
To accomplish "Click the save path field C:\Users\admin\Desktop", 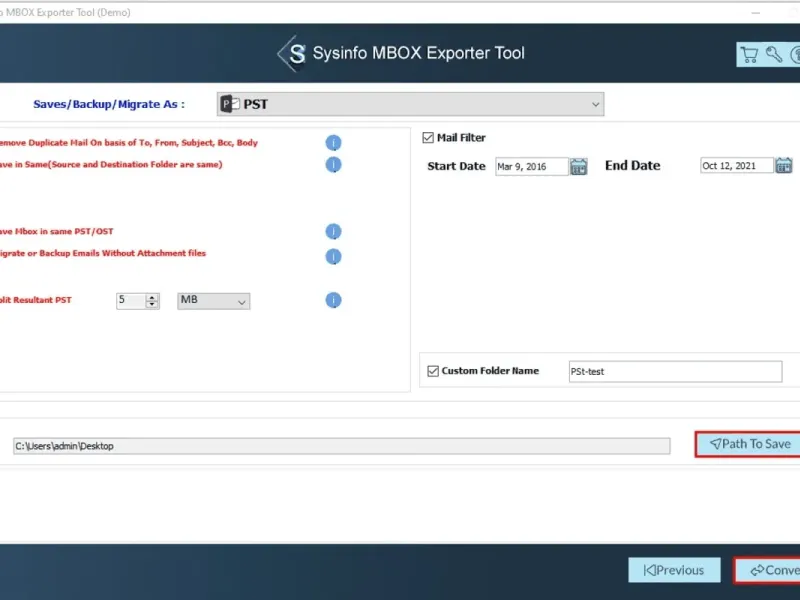I will 342,446.
